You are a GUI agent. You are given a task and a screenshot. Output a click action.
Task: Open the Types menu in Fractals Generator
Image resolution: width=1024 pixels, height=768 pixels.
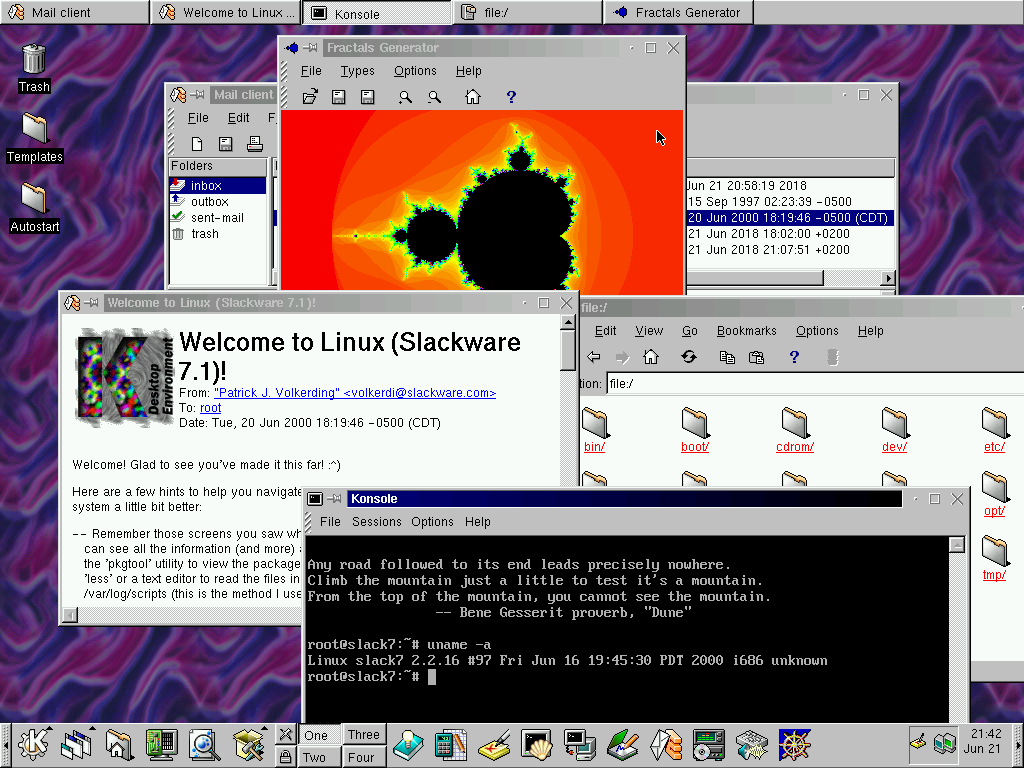tap(357, 71)
